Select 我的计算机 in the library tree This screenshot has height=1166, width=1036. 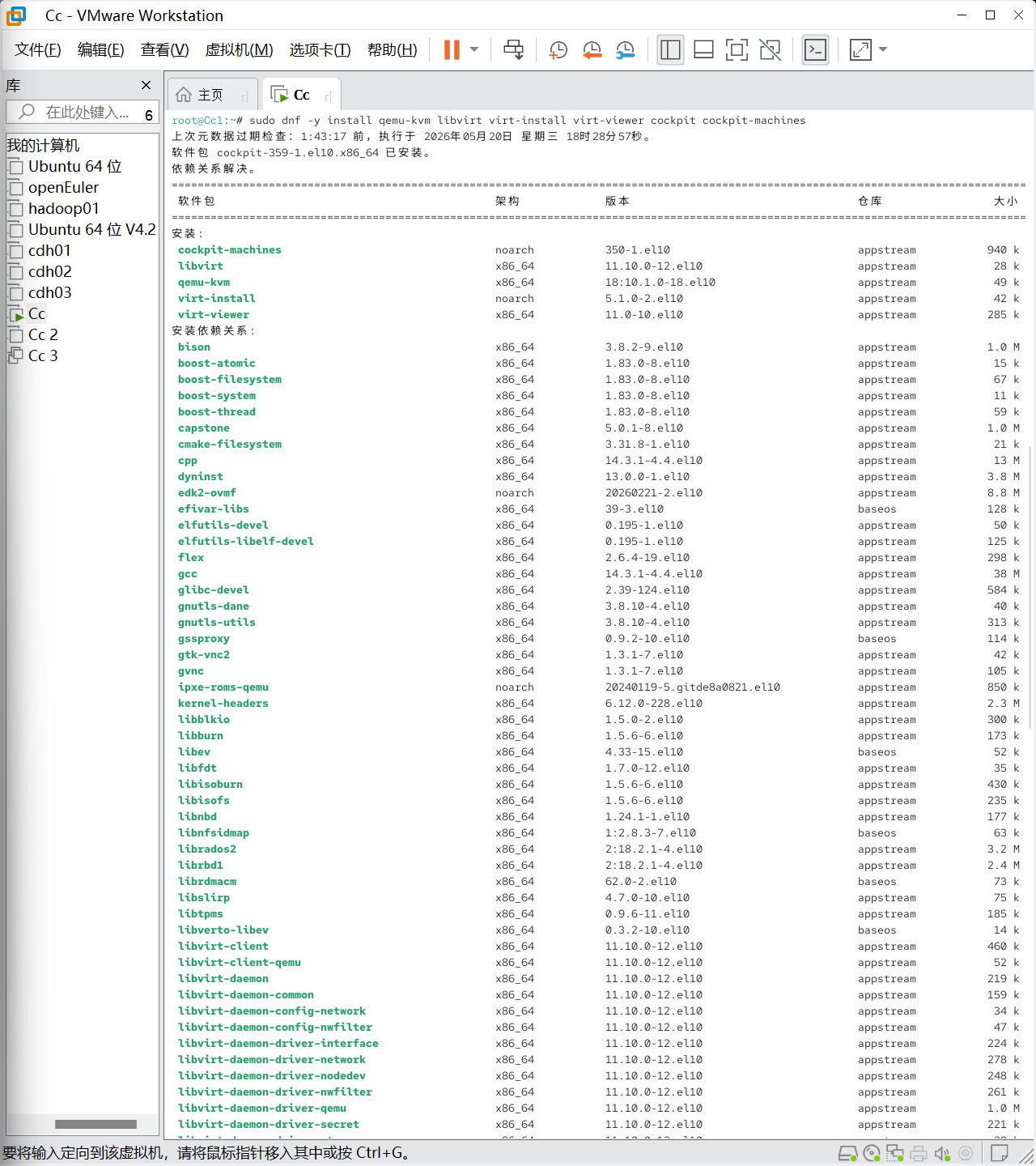point(44,145)
